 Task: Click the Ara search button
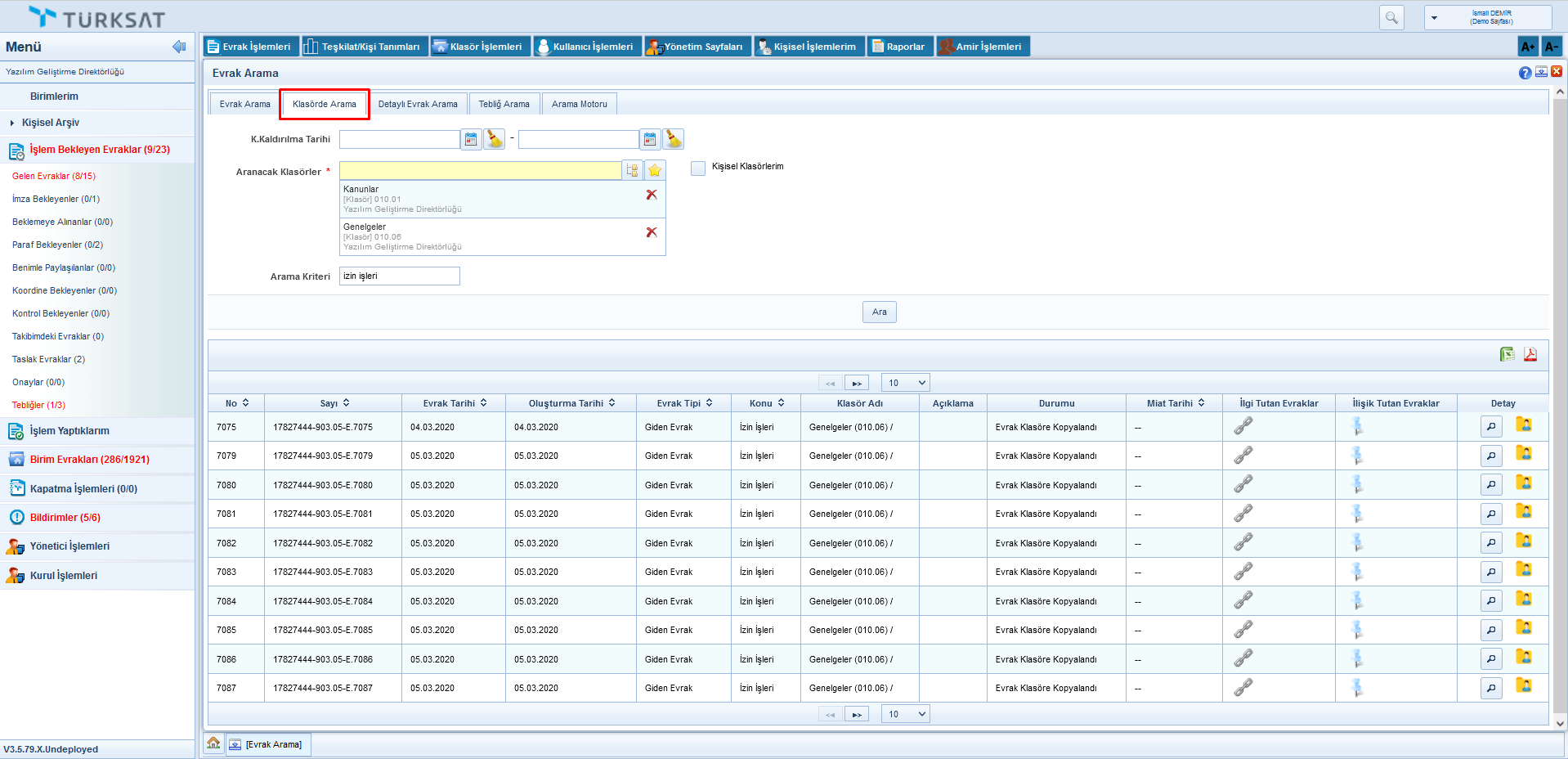(879, 312)
